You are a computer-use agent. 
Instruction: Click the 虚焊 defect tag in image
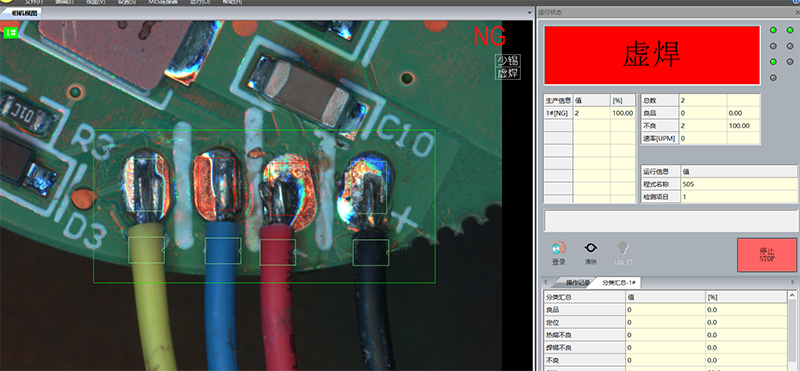click(508, 73)
